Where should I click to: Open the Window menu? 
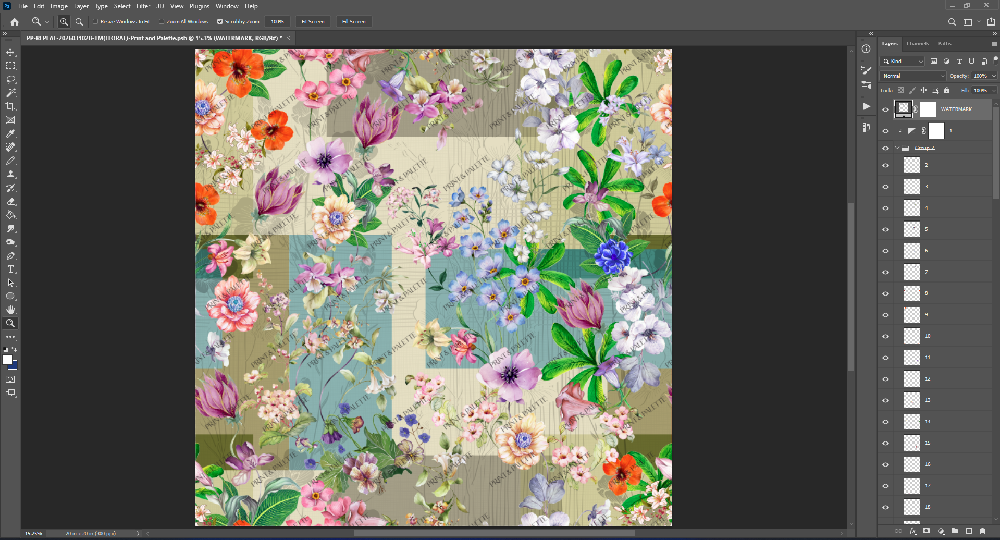click(x=226, y=6)
